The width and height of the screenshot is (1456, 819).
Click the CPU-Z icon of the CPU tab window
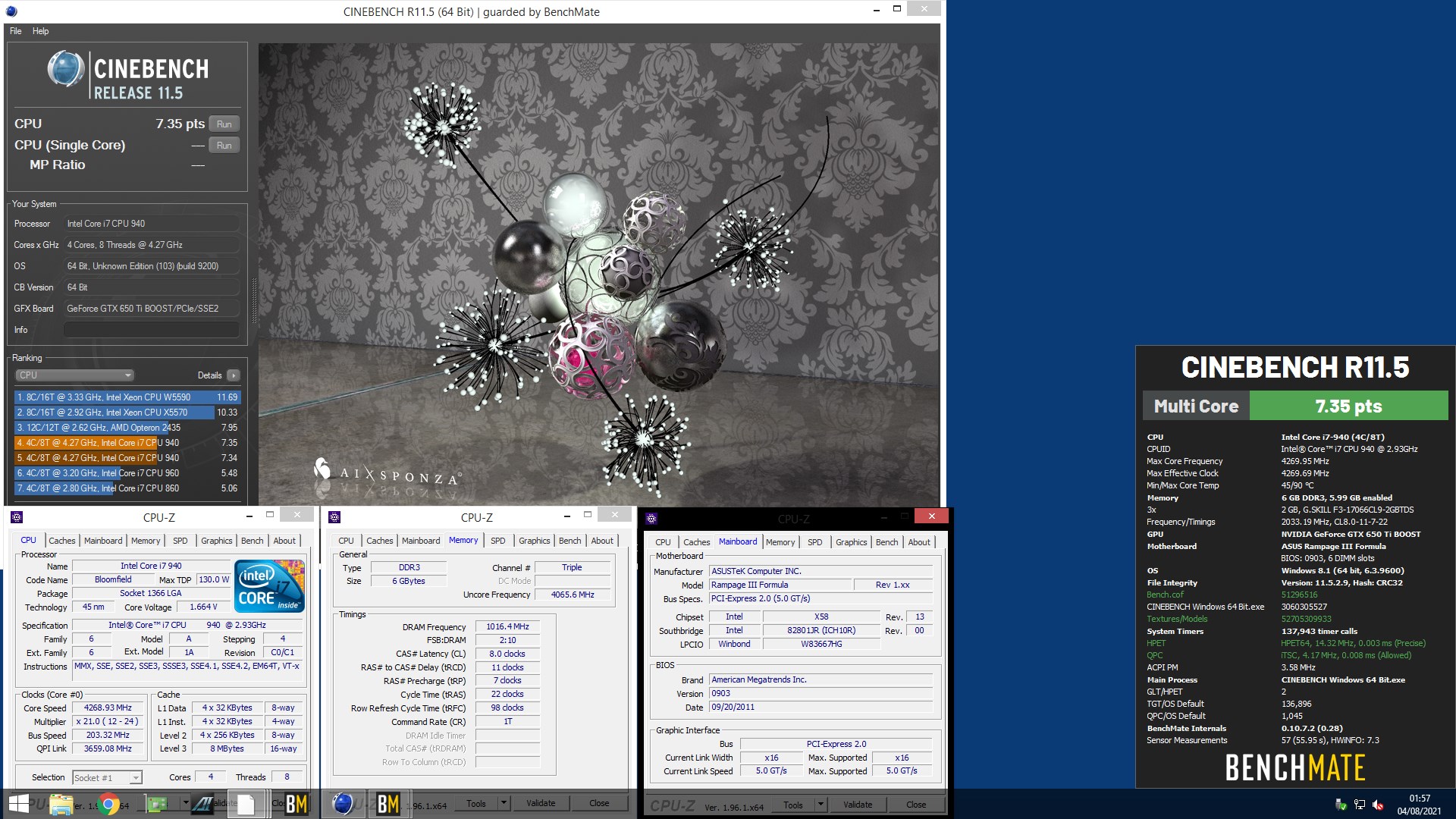point(17,517)
